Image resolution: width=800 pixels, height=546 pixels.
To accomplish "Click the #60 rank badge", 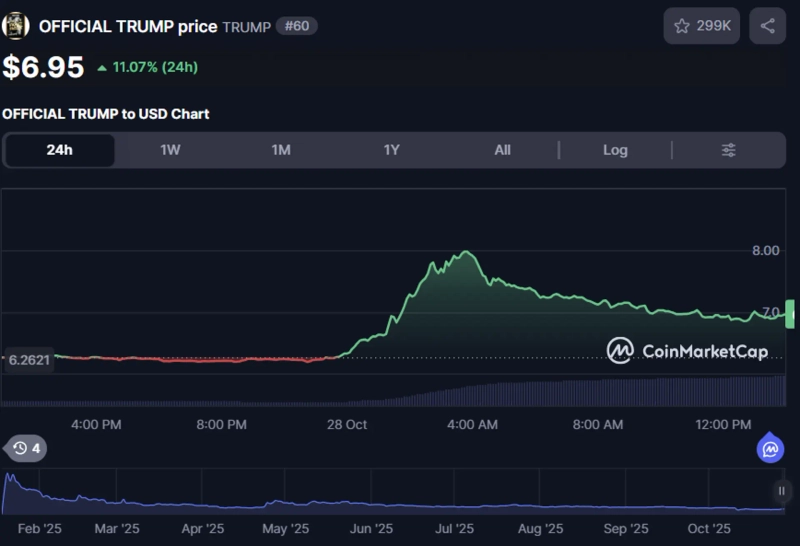I will click(x=296, y=26).
